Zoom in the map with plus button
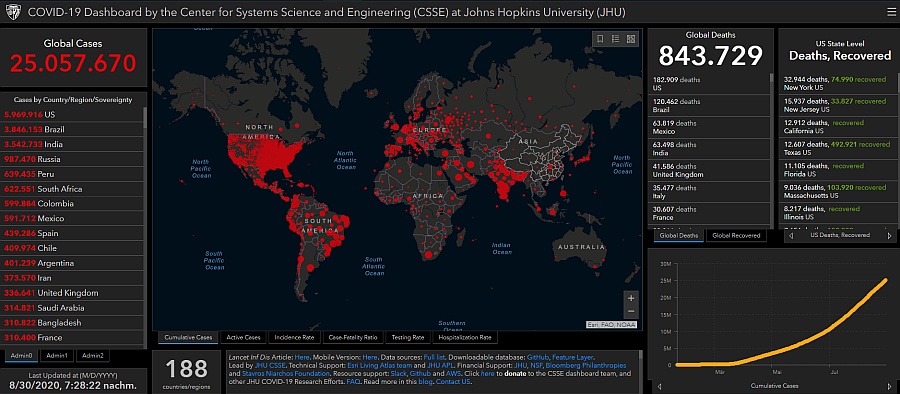900x394 pixels. pos(631,298)
